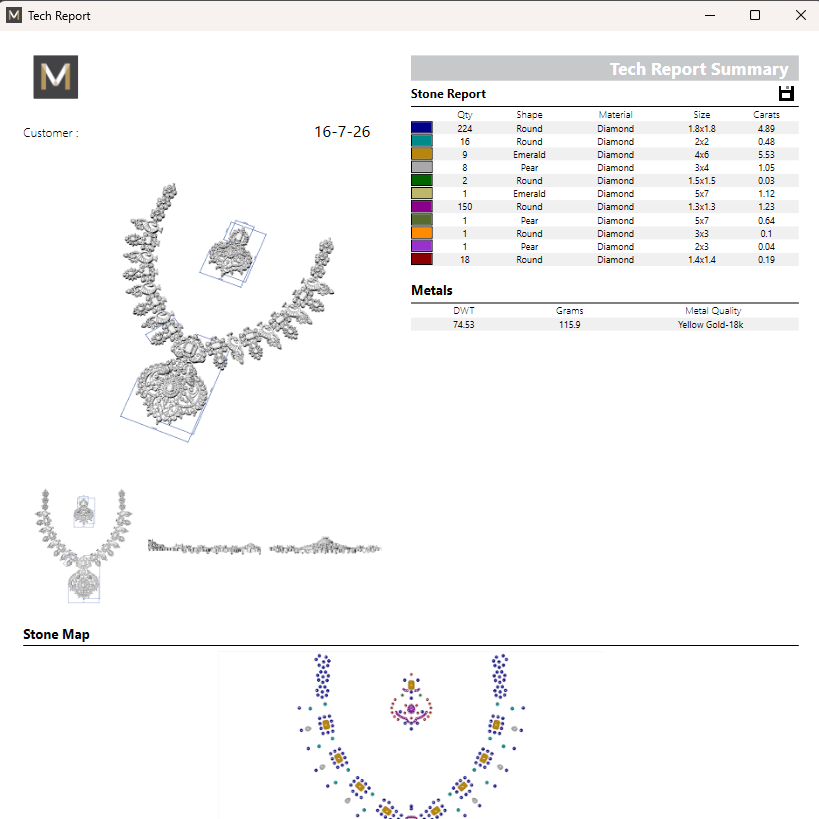Select the green swatch for the 1.5x1.5 Round stones
819x819 pixels.
[422, 180]
